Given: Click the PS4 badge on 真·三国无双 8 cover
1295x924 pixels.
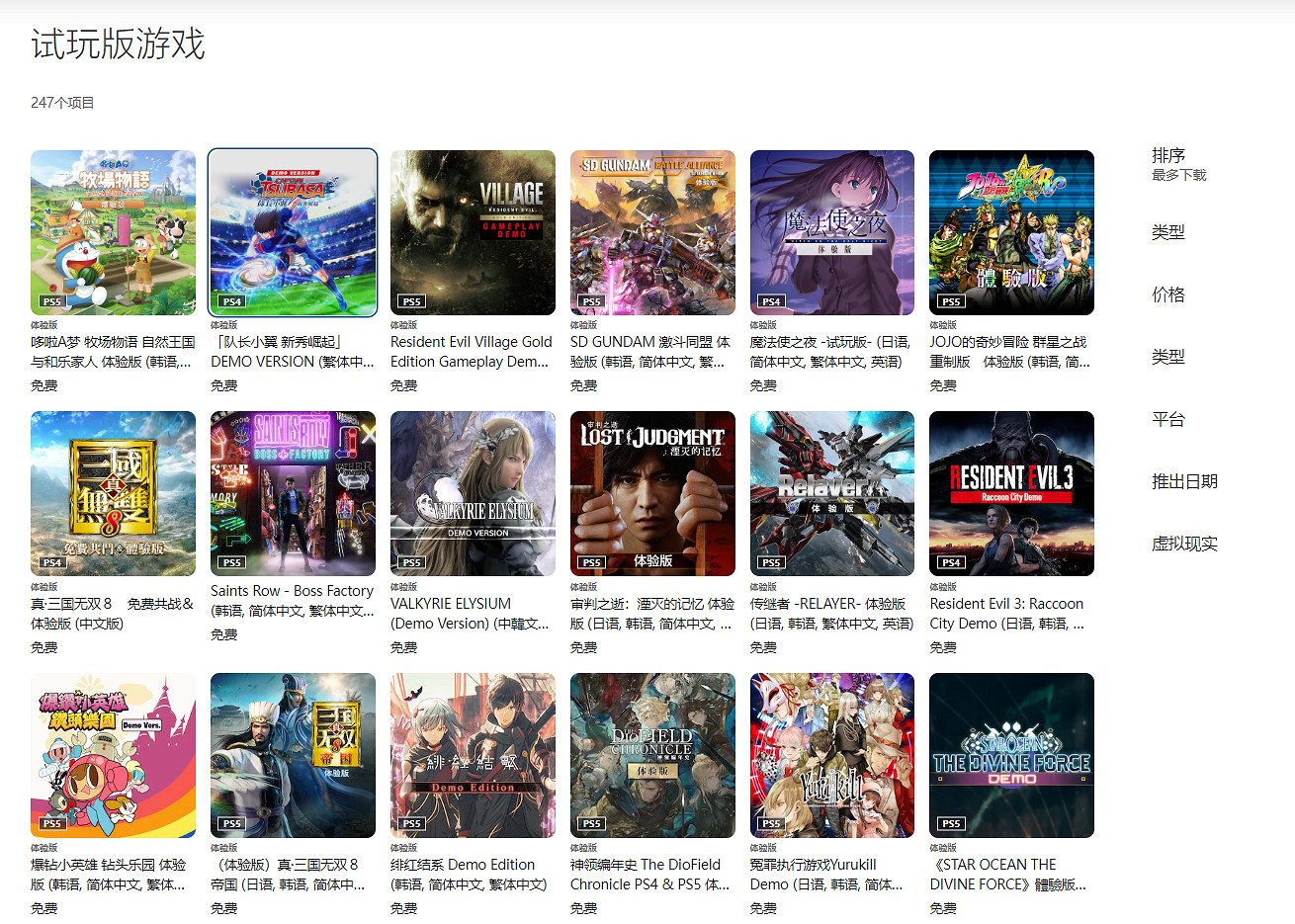Looking at the screenshot, I should pyautogui.click(x=52, y=562).
